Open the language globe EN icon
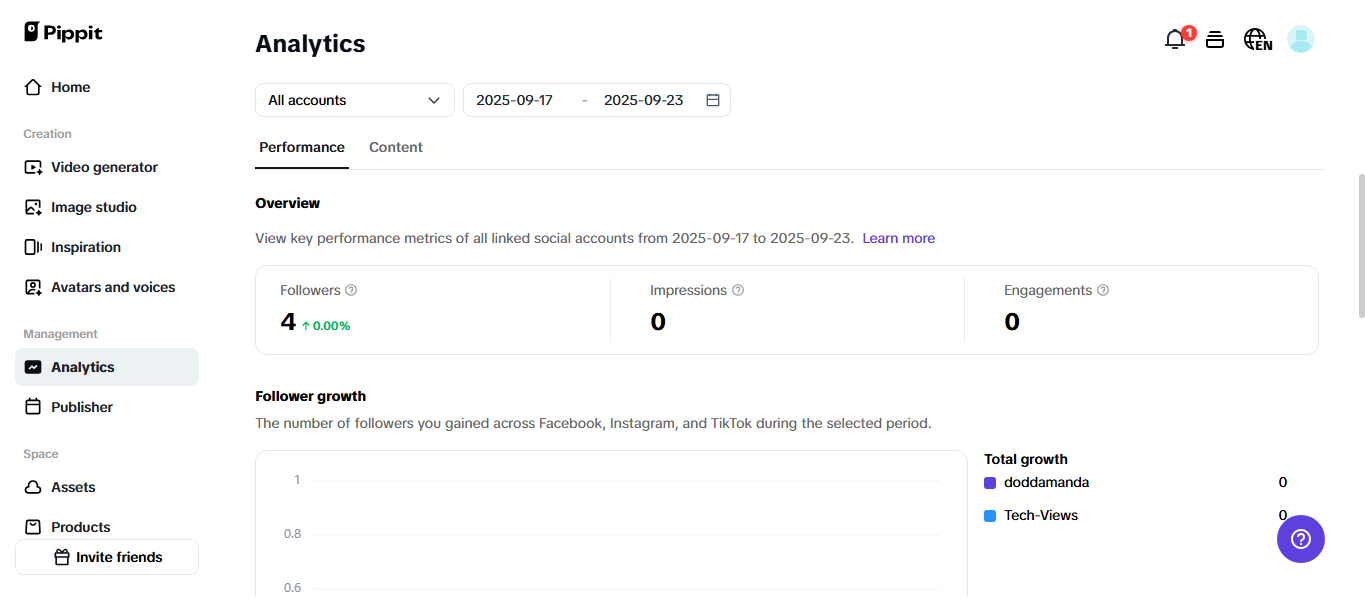 coord(1257,40)
